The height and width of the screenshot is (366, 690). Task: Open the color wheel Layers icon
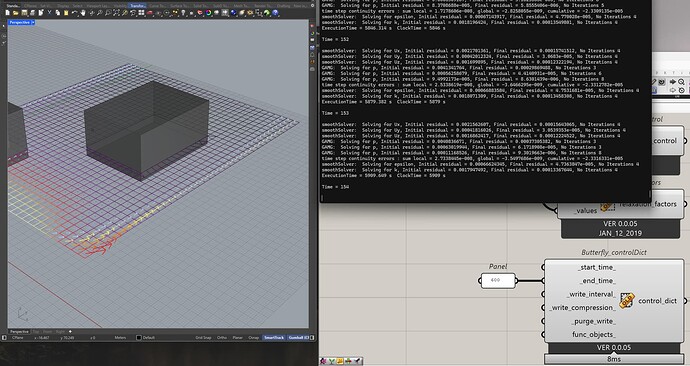tap(208, 13)
